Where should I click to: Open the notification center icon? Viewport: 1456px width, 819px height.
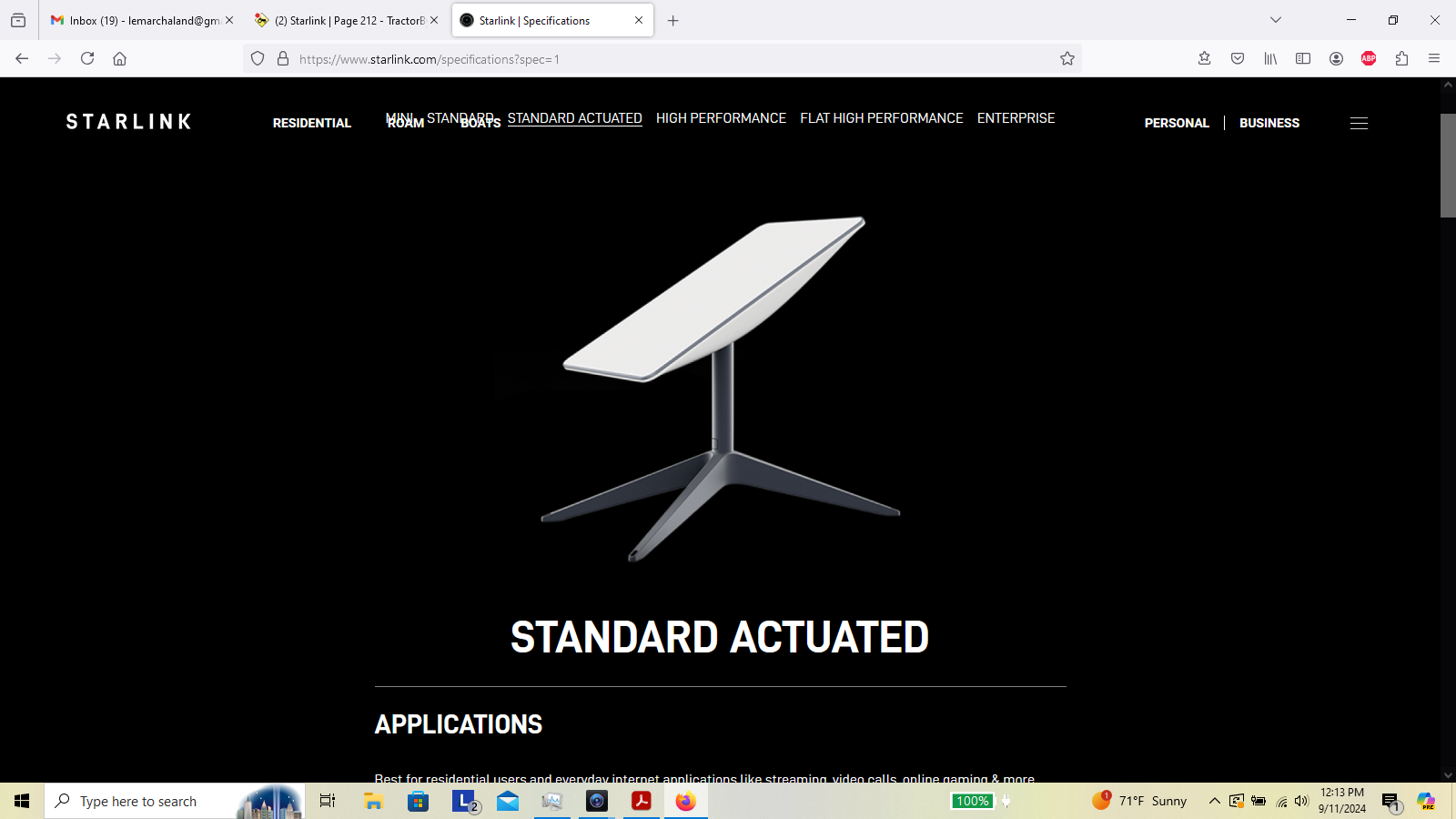tap(1390, 802)
